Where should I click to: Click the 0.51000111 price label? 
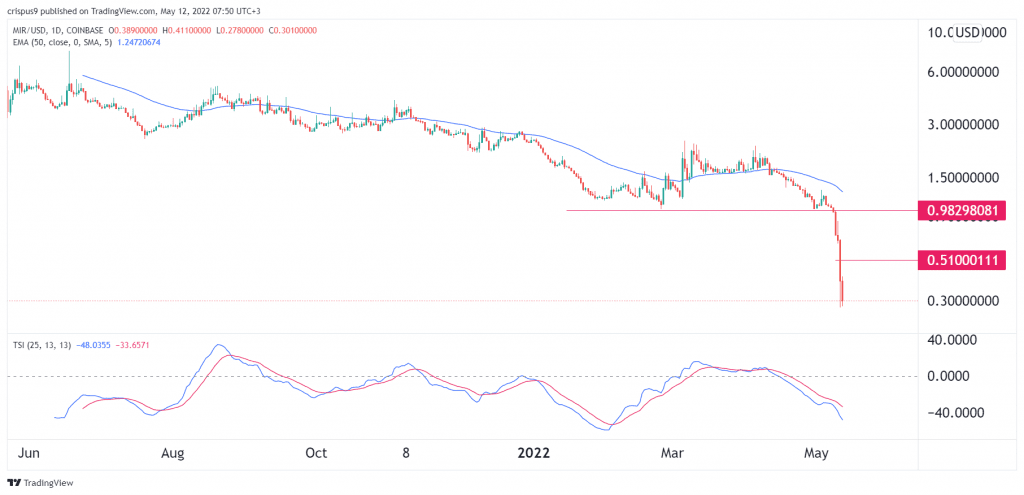961,260
